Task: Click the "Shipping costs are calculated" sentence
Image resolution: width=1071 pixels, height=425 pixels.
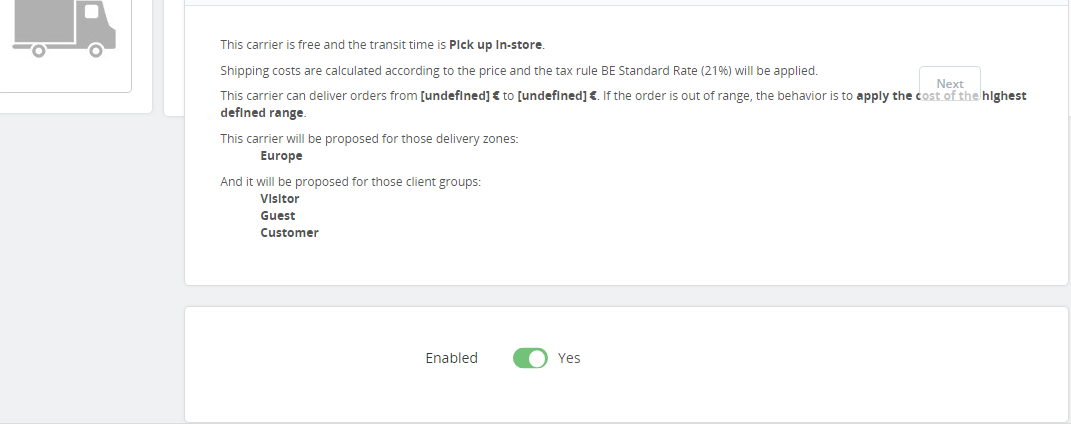Action: pyautogui.click(x=330, y=71)
